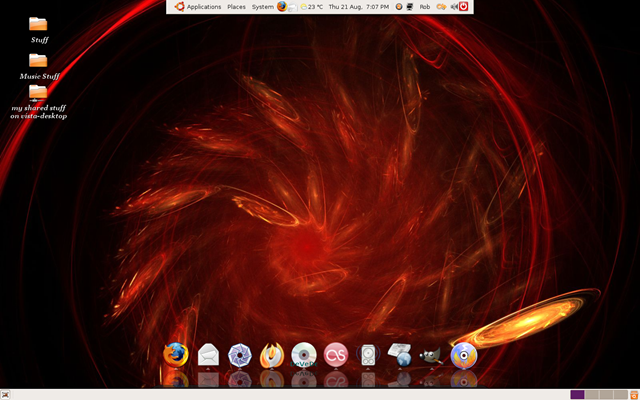
Task: Click the show desktop button in bottom panel
Action: coord(5,395)
